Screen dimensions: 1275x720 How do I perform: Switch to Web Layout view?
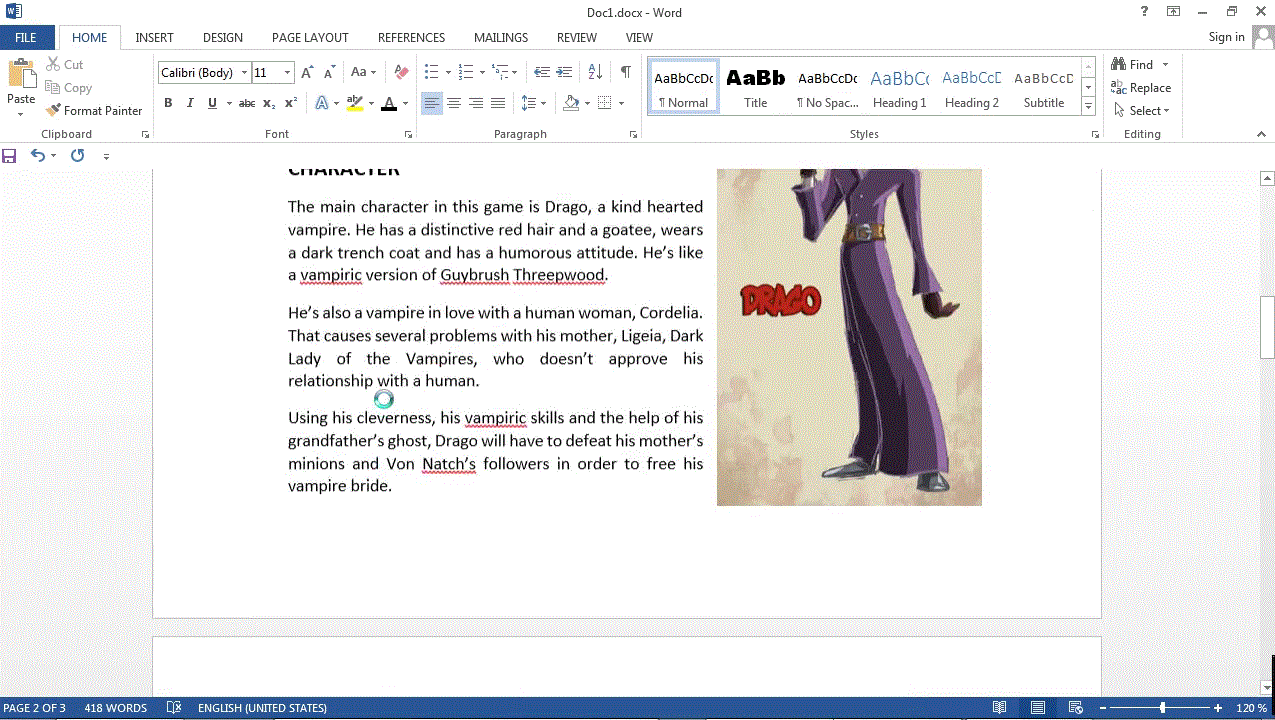coord(1076,708)
